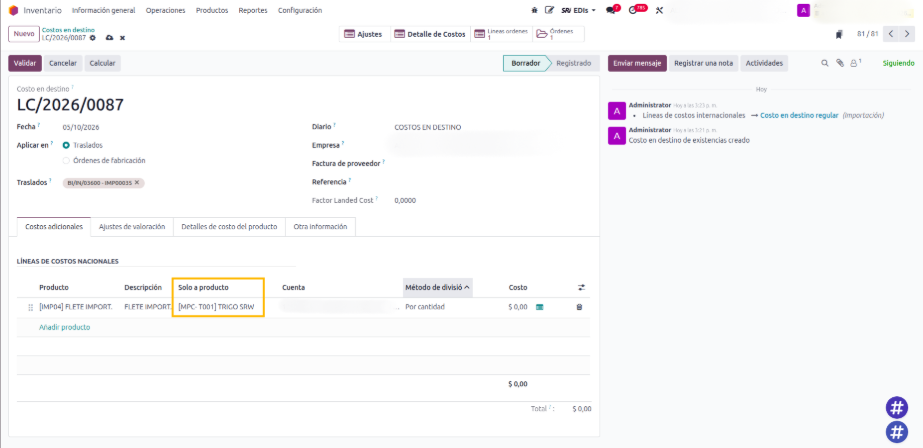Delete the FLETE IMPORT. cost line

point(579,307)
